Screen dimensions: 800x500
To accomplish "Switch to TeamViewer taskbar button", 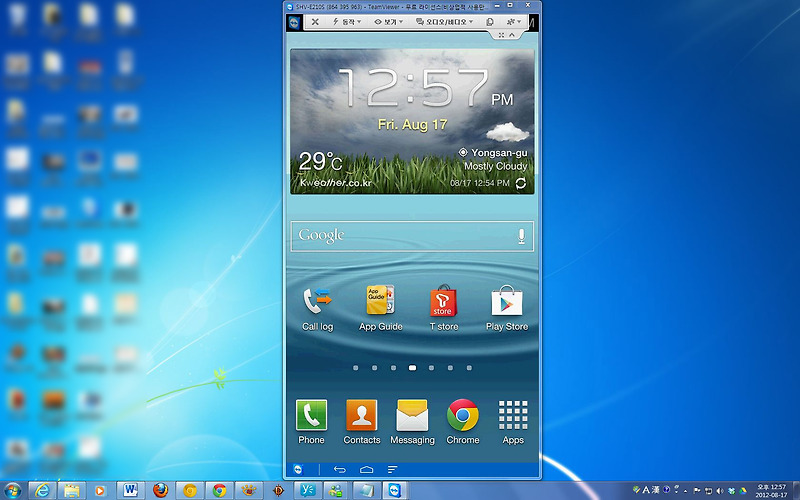I will (x=395, y=490).
